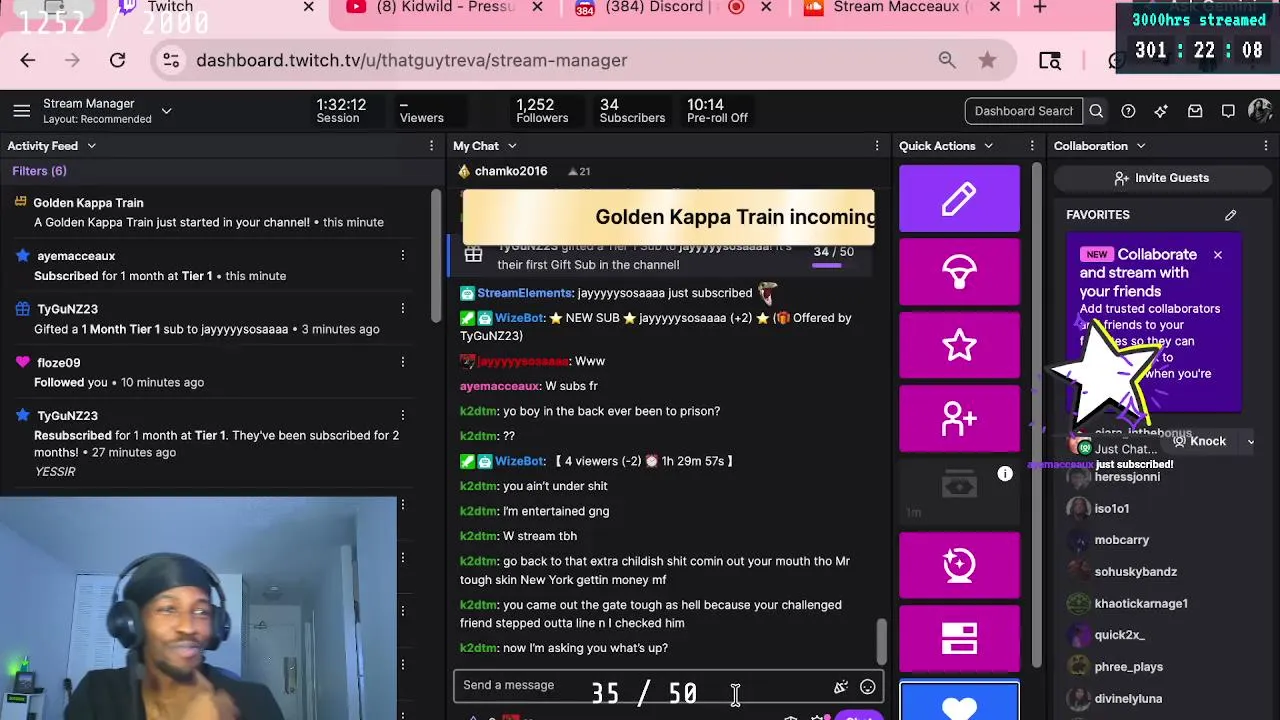
Task: Click the Dashboard Search field
Action: (1023, 111)
